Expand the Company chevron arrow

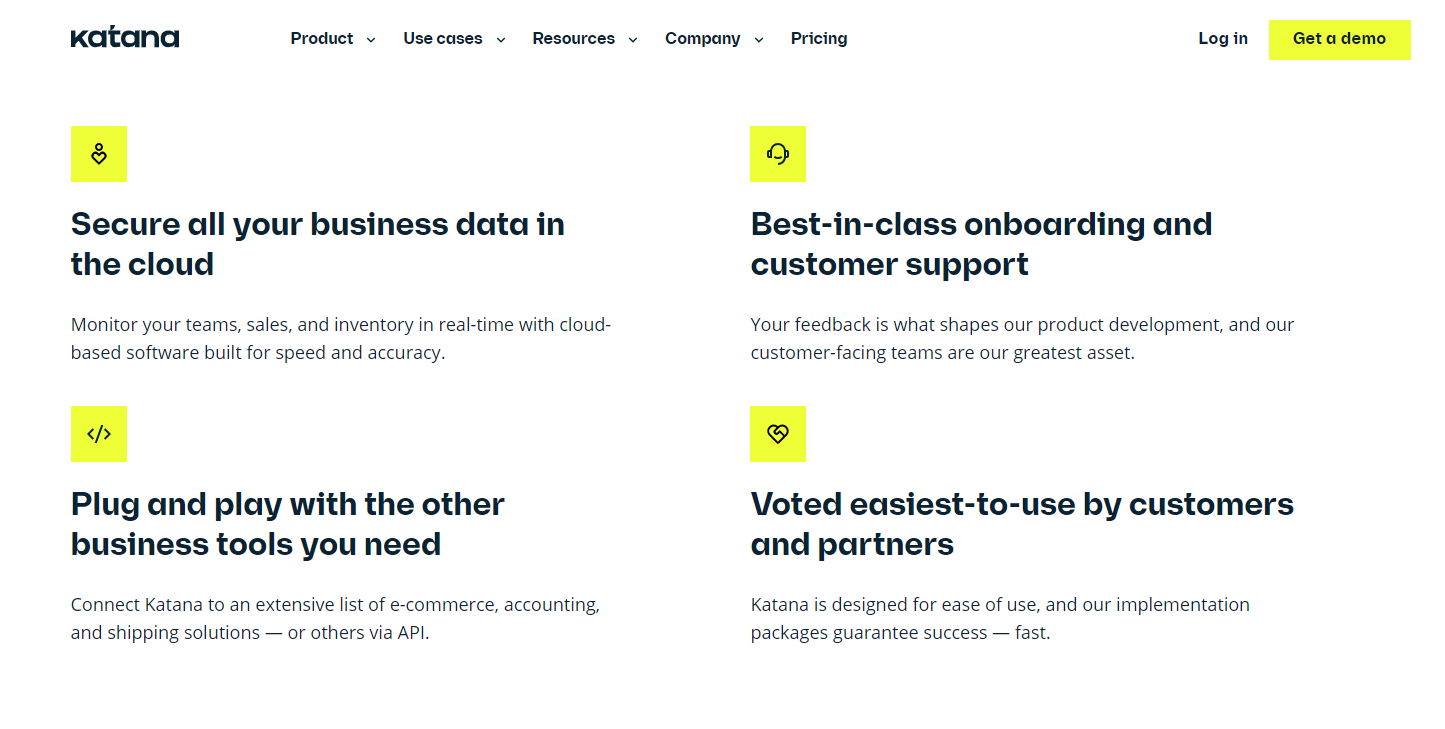pyautogui.click(x=759, y=40)
